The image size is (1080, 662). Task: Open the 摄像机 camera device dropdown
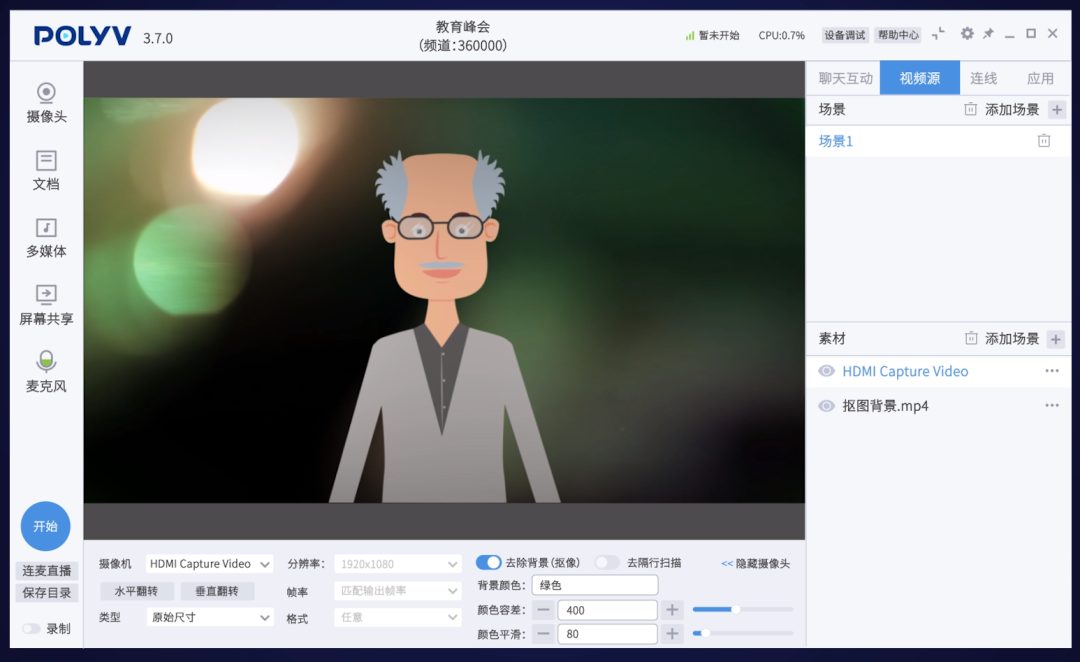pyautogui.click(x=209, y=563)
